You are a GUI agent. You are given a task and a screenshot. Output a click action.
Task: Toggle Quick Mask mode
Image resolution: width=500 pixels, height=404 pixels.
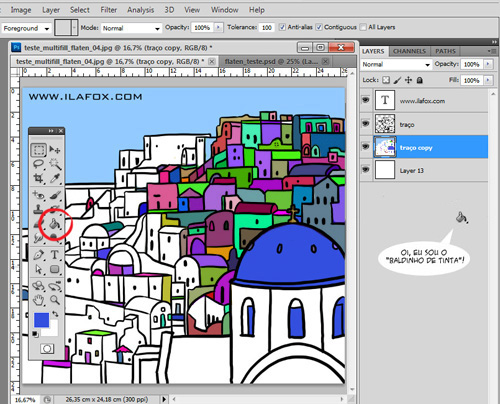47,349
